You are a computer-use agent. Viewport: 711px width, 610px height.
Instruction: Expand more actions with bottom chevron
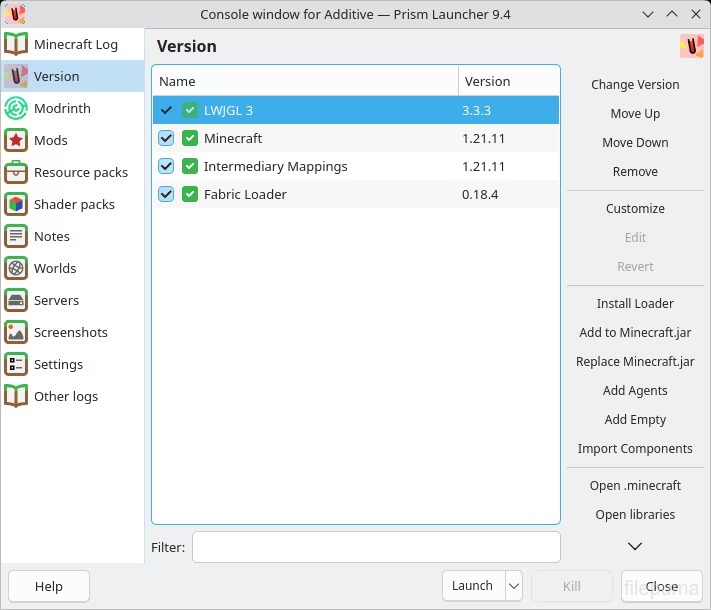tap(635, 546)
